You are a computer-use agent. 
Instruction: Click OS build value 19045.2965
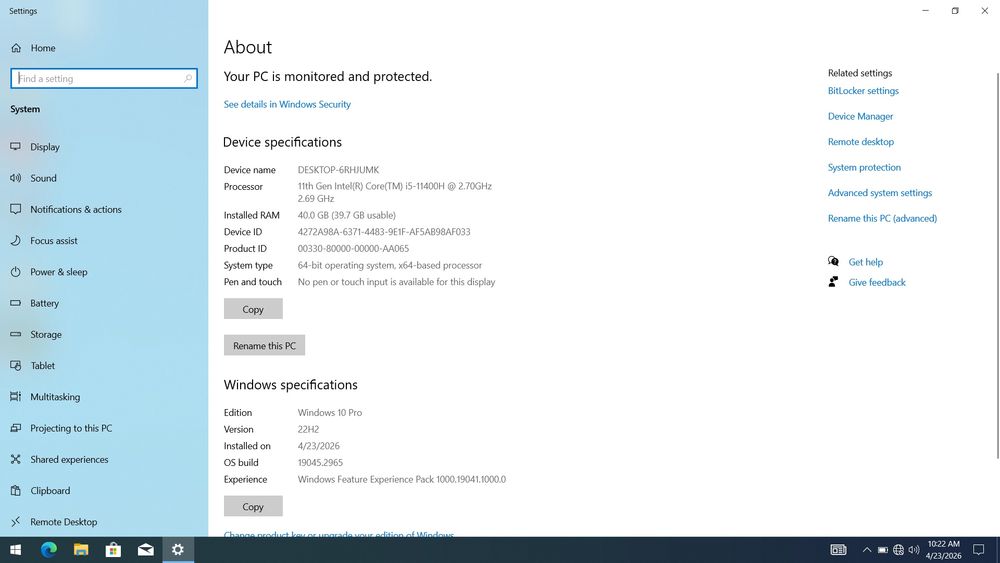pos(320,462)
